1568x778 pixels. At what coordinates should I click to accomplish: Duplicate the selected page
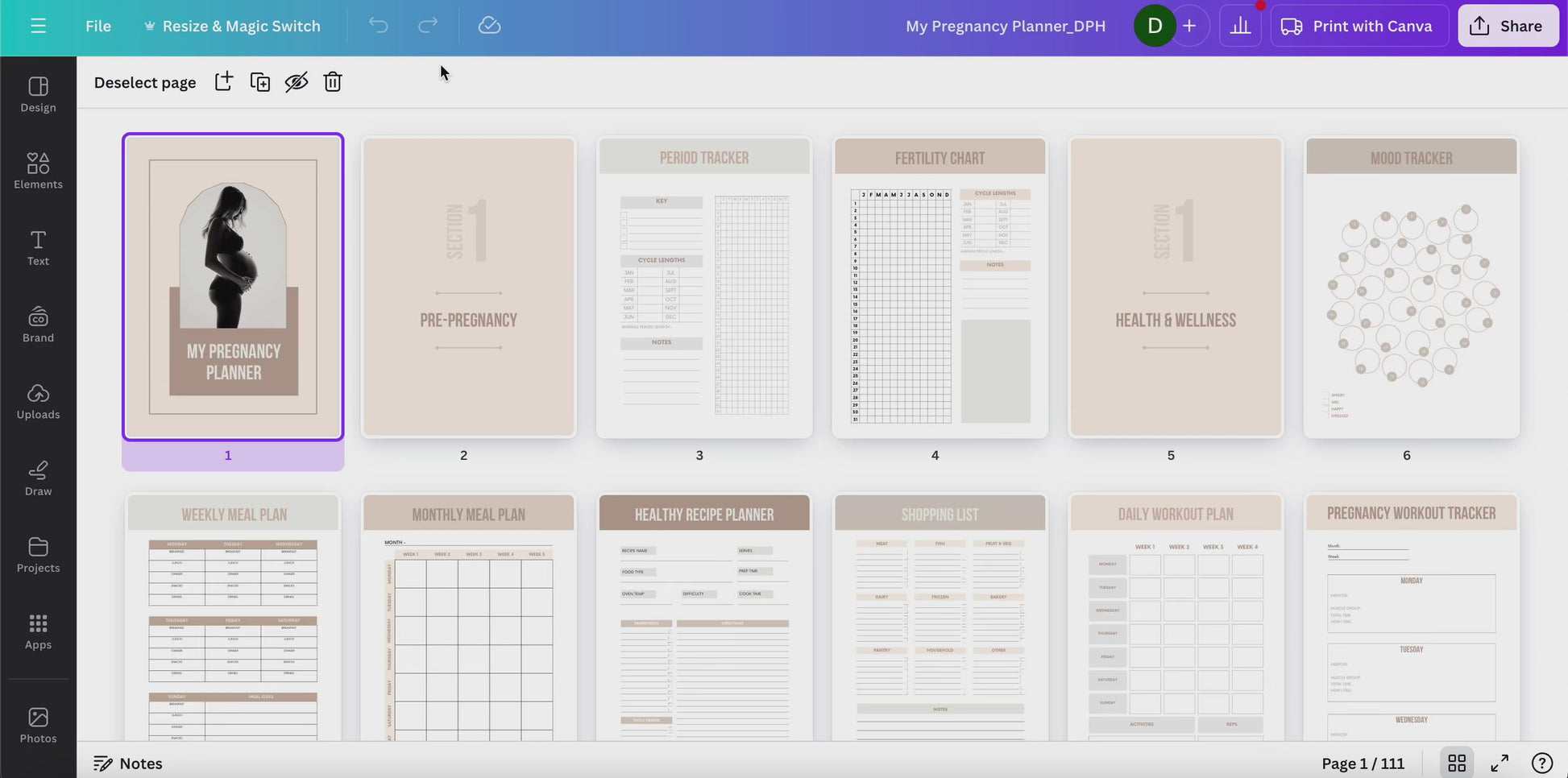(260, 82)
